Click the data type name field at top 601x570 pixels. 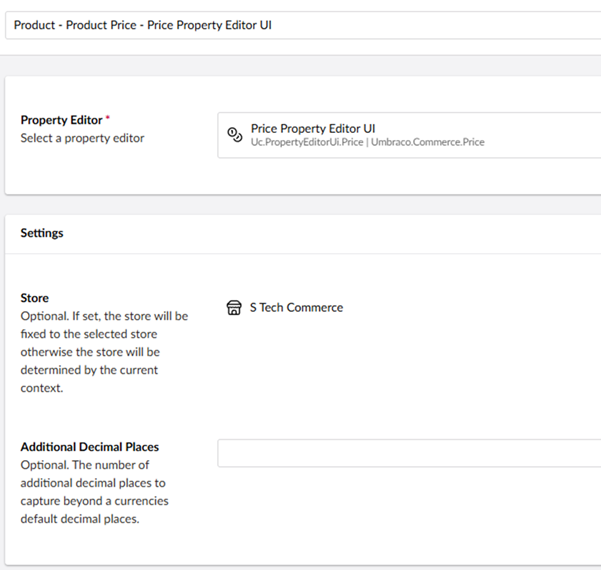coord(300,25)
